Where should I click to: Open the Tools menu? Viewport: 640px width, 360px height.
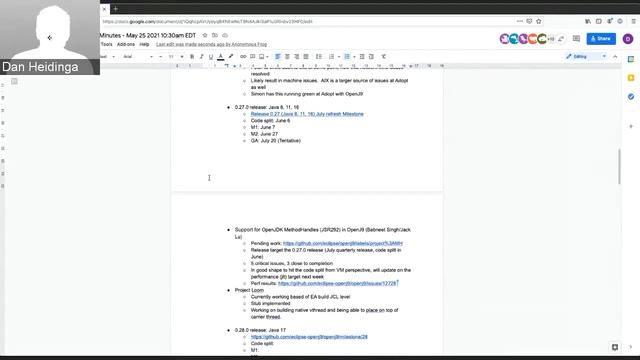click(x=106, y=44)
